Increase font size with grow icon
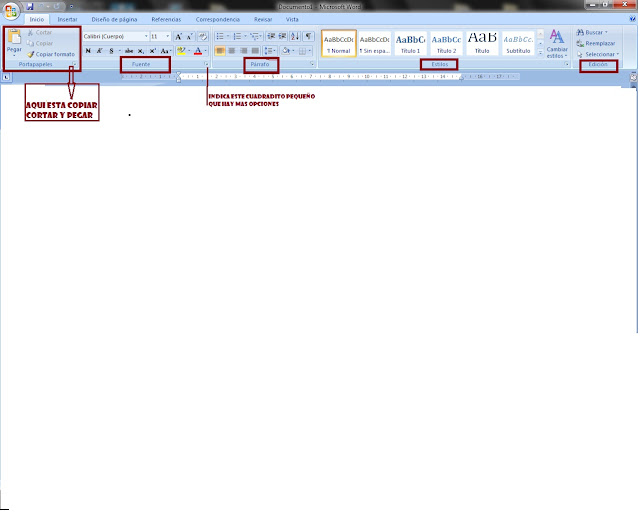 point(178,36)
